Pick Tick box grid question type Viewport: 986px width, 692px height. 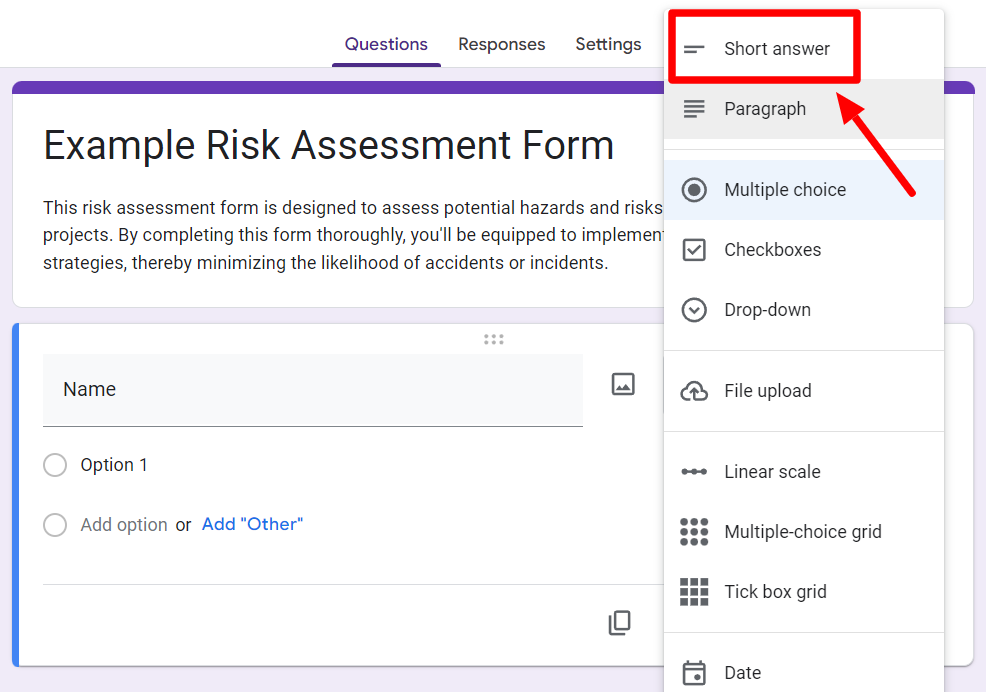click(804, 592)
